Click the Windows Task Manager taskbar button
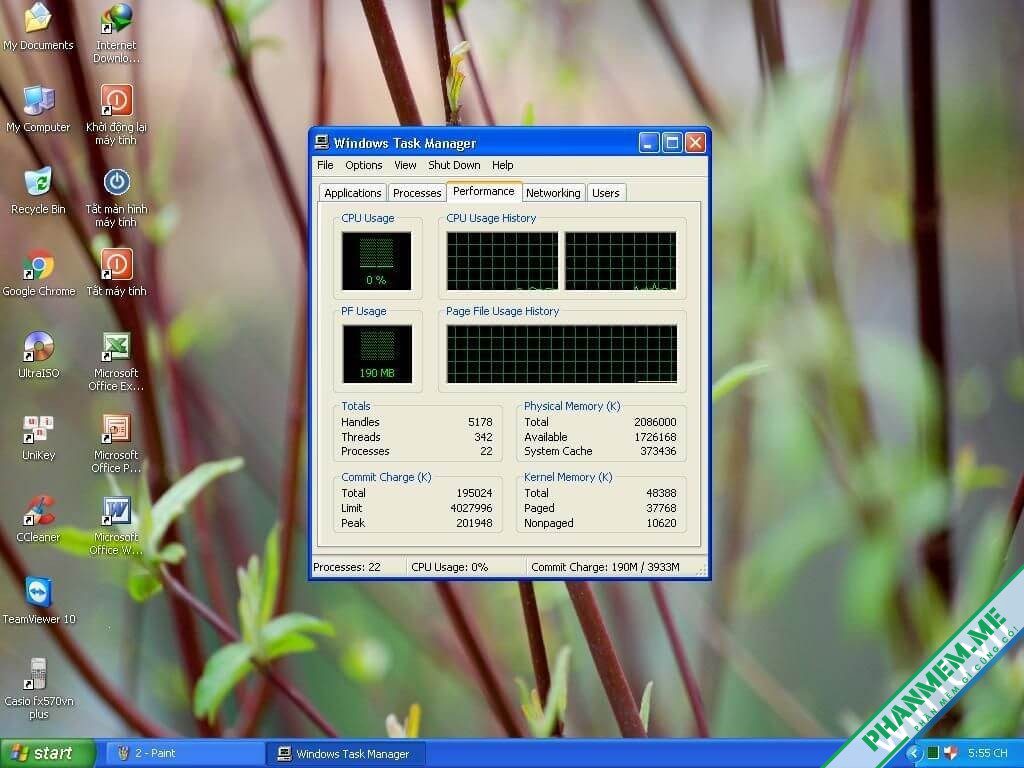Viewport: 1024px width, 768px height. pyautogui.click(x=346, y=754)
